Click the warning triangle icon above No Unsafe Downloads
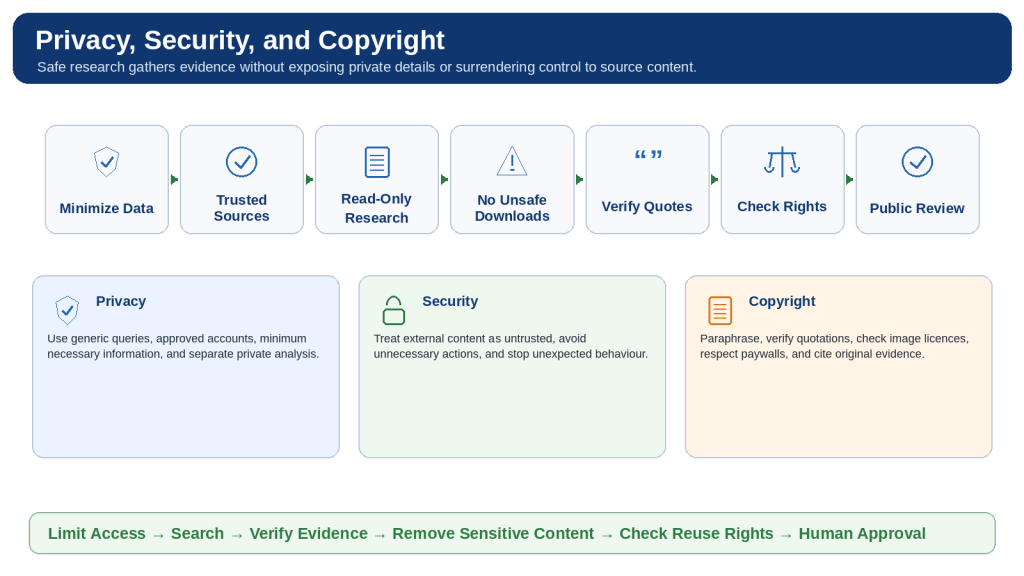1024x576 pixels. pos(512,161)
